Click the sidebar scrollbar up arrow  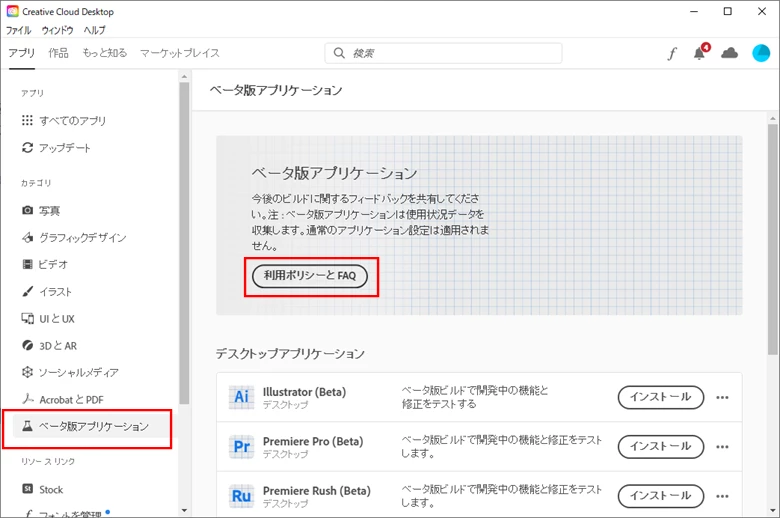click(x=184, y=77)
